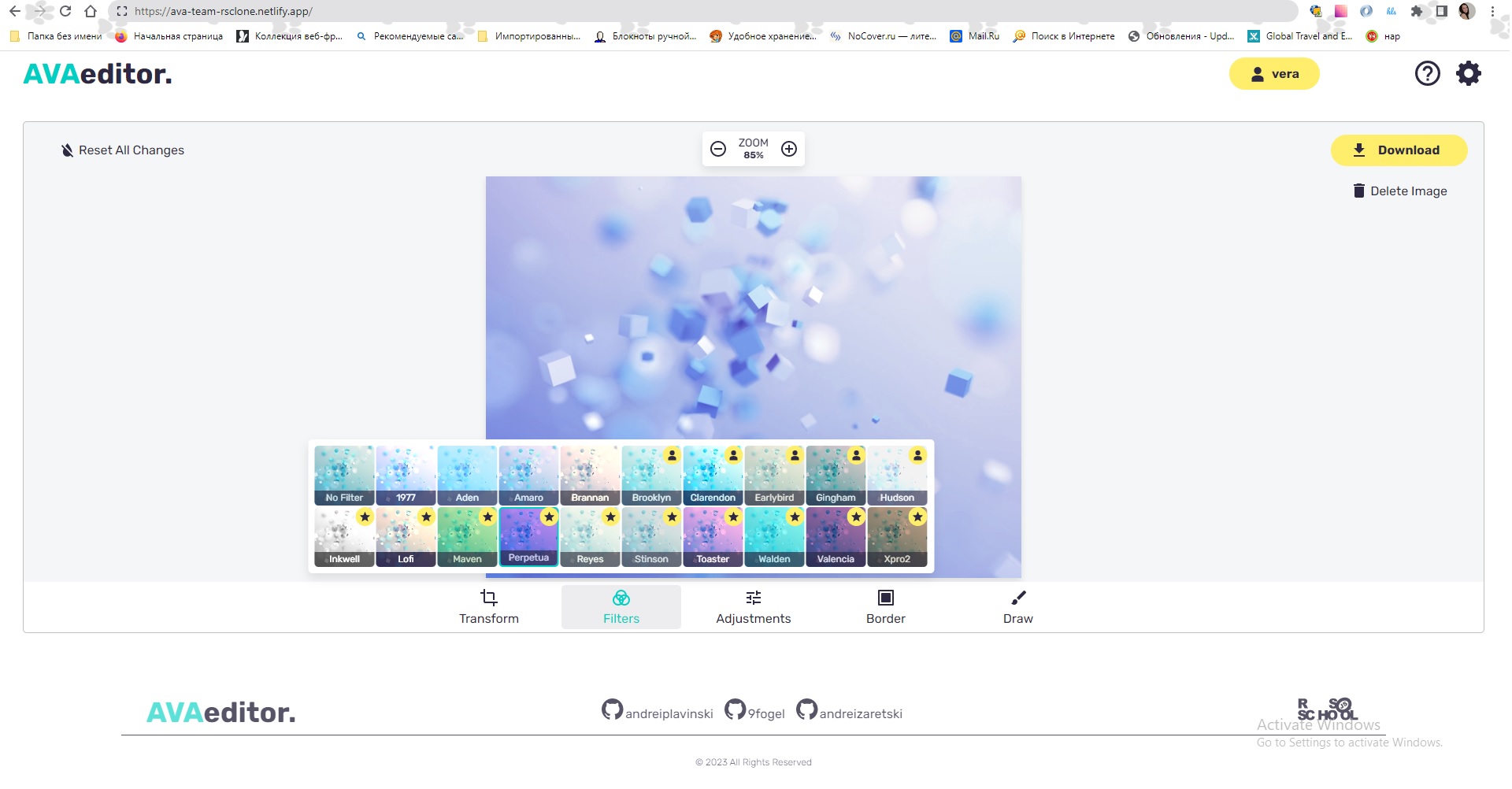Click the Download button
Image resolution: width=1512 pixels, height=789 pixels.
(x=1399, y=150)
